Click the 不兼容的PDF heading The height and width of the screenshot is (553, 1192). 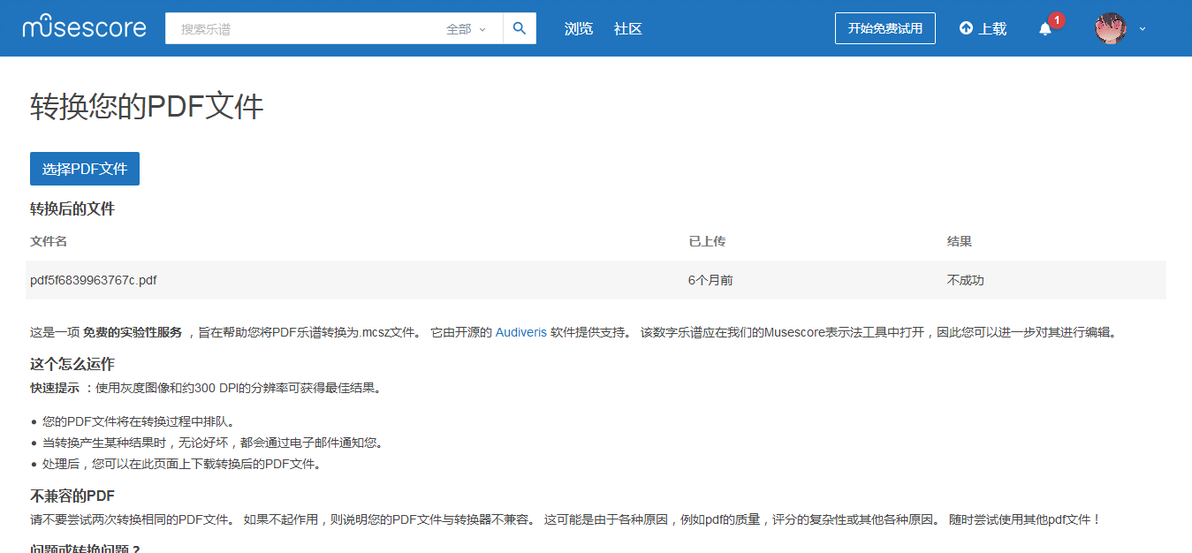72,496
